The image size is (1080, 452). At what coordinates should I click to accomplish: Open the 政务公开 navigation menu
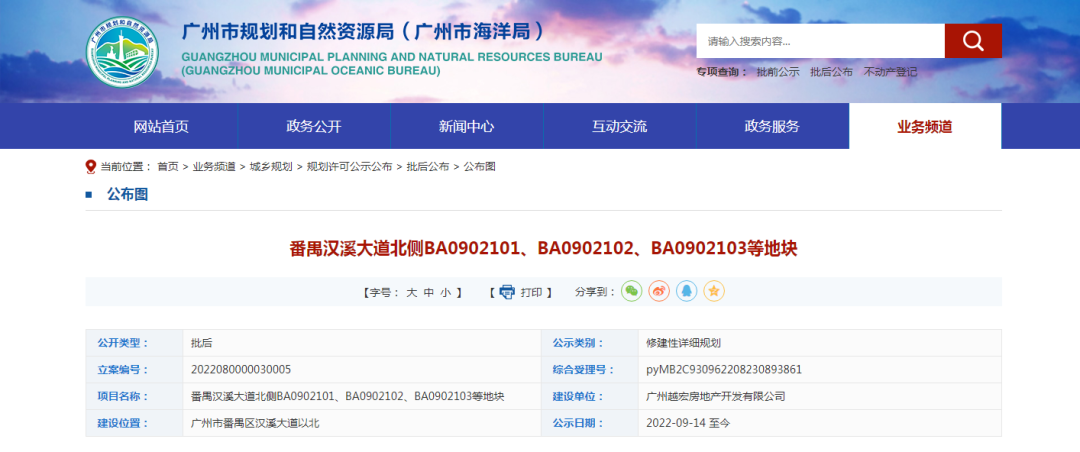tap(313, 126)
